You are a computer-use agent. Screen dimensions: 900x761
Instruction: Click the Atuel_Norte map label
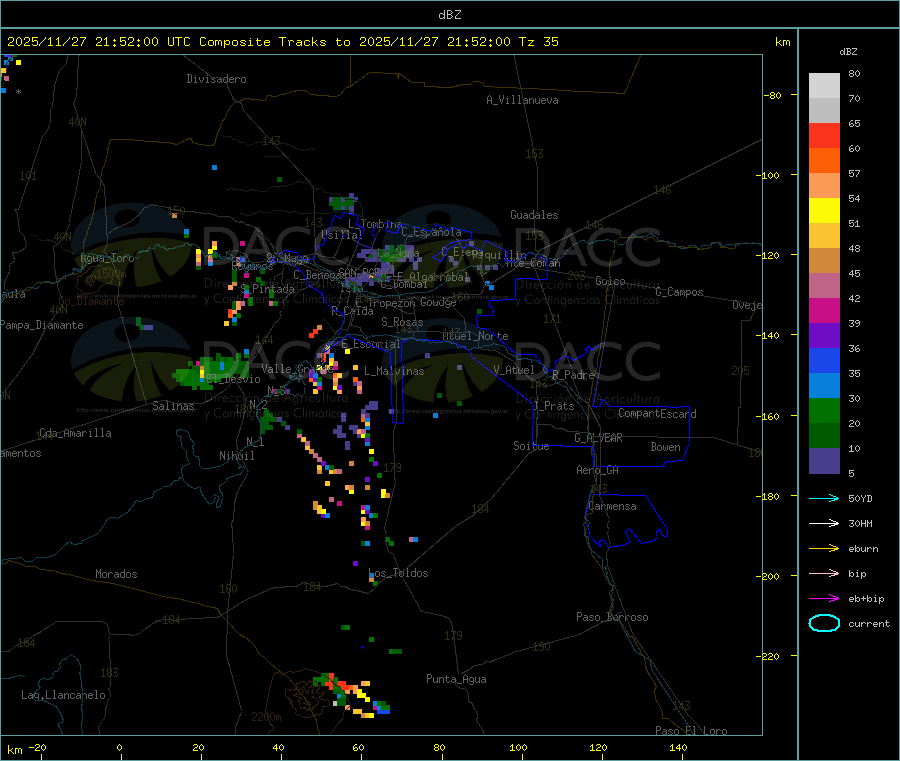[x=475, y=336]
